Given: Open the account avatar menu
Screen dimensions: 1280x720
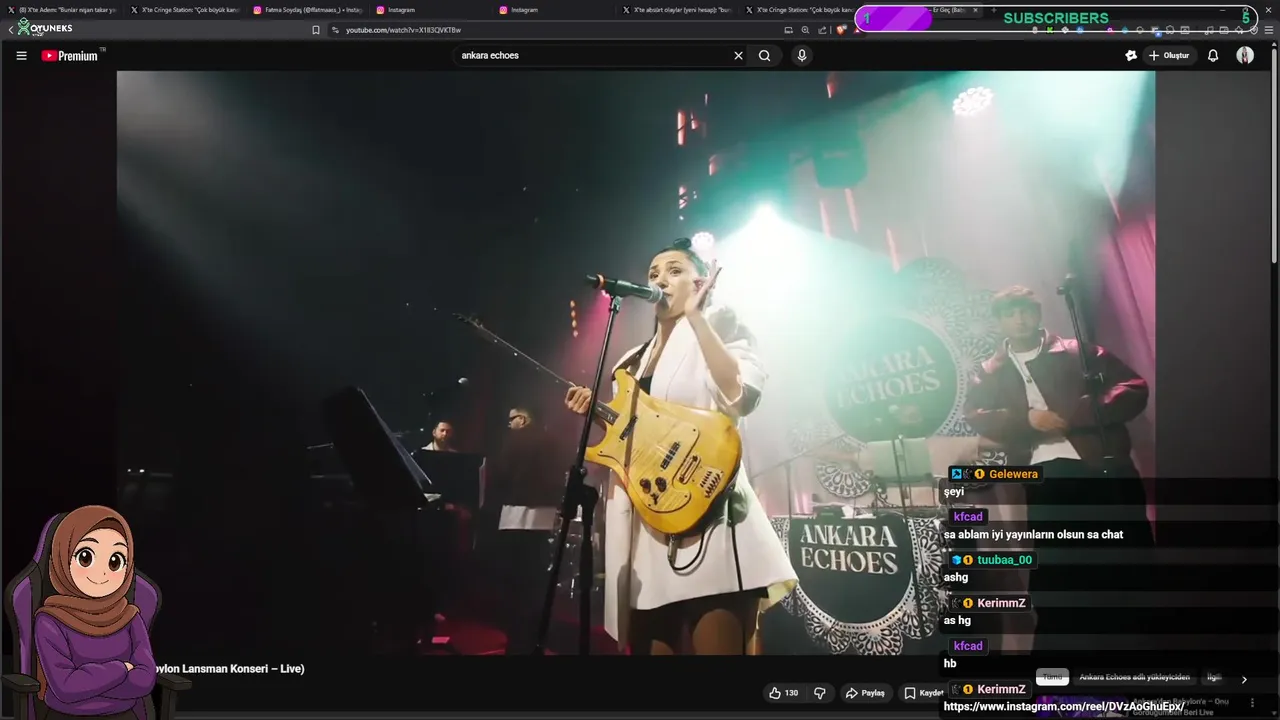Looking at the screenshot, I should (1245, 56).
